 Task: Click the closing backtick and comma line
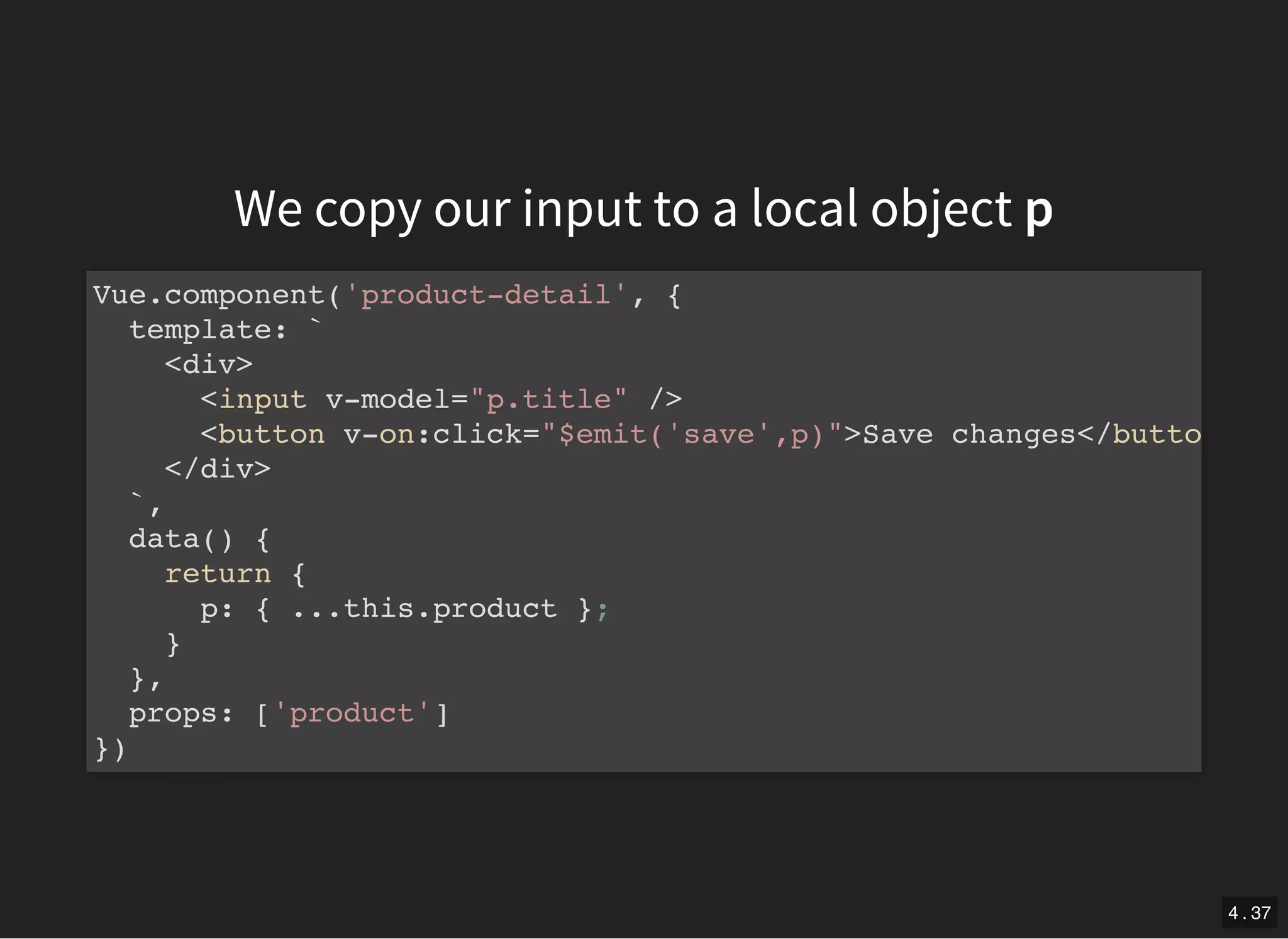[x=145, y=504]
